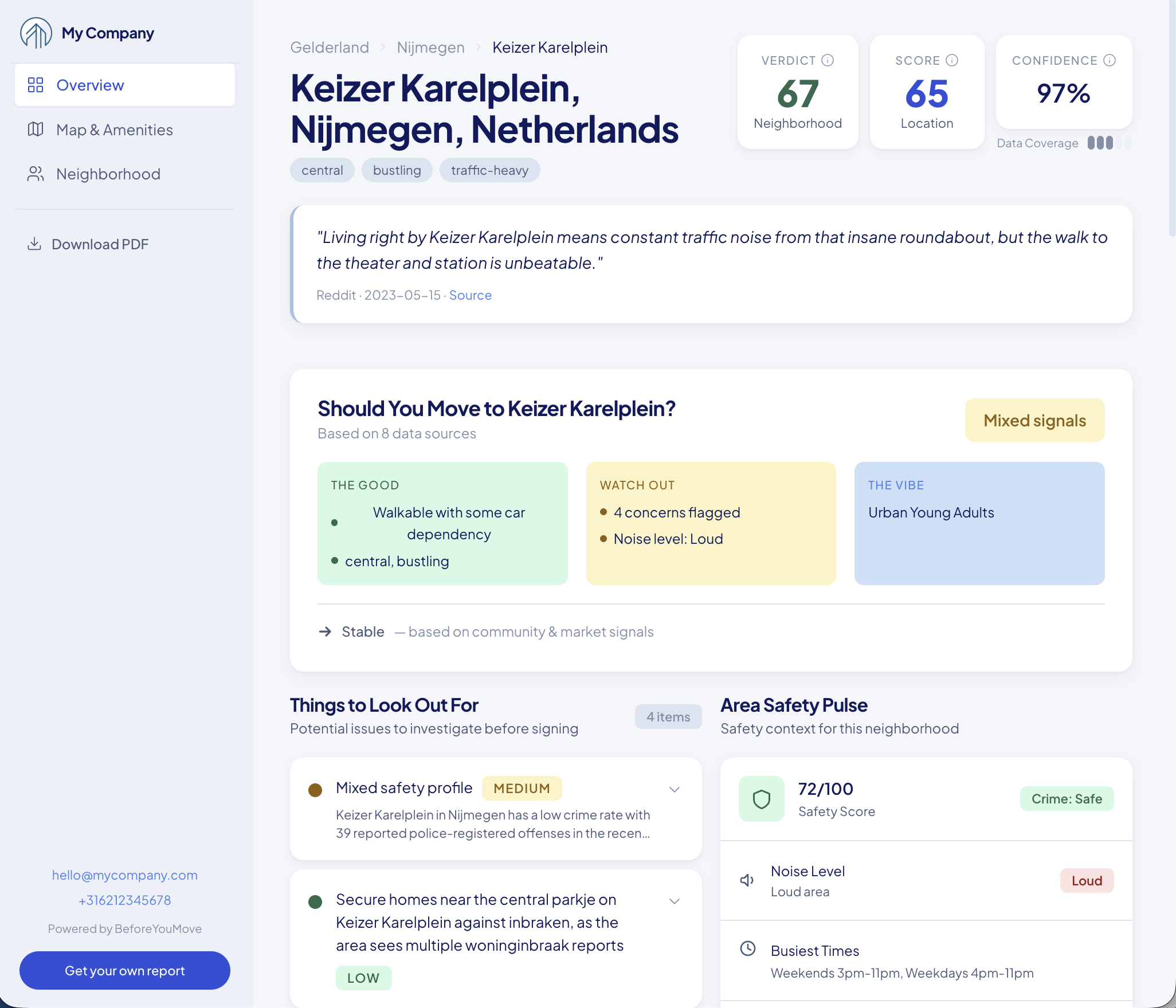Open the Verdict info icon

[x=827, y=60]
